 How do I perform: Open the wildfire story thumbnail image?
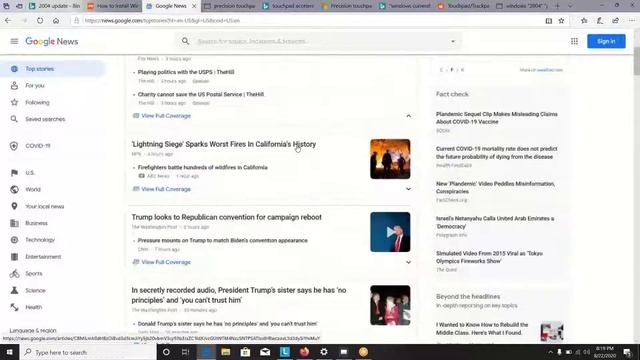tap(390, 159)
